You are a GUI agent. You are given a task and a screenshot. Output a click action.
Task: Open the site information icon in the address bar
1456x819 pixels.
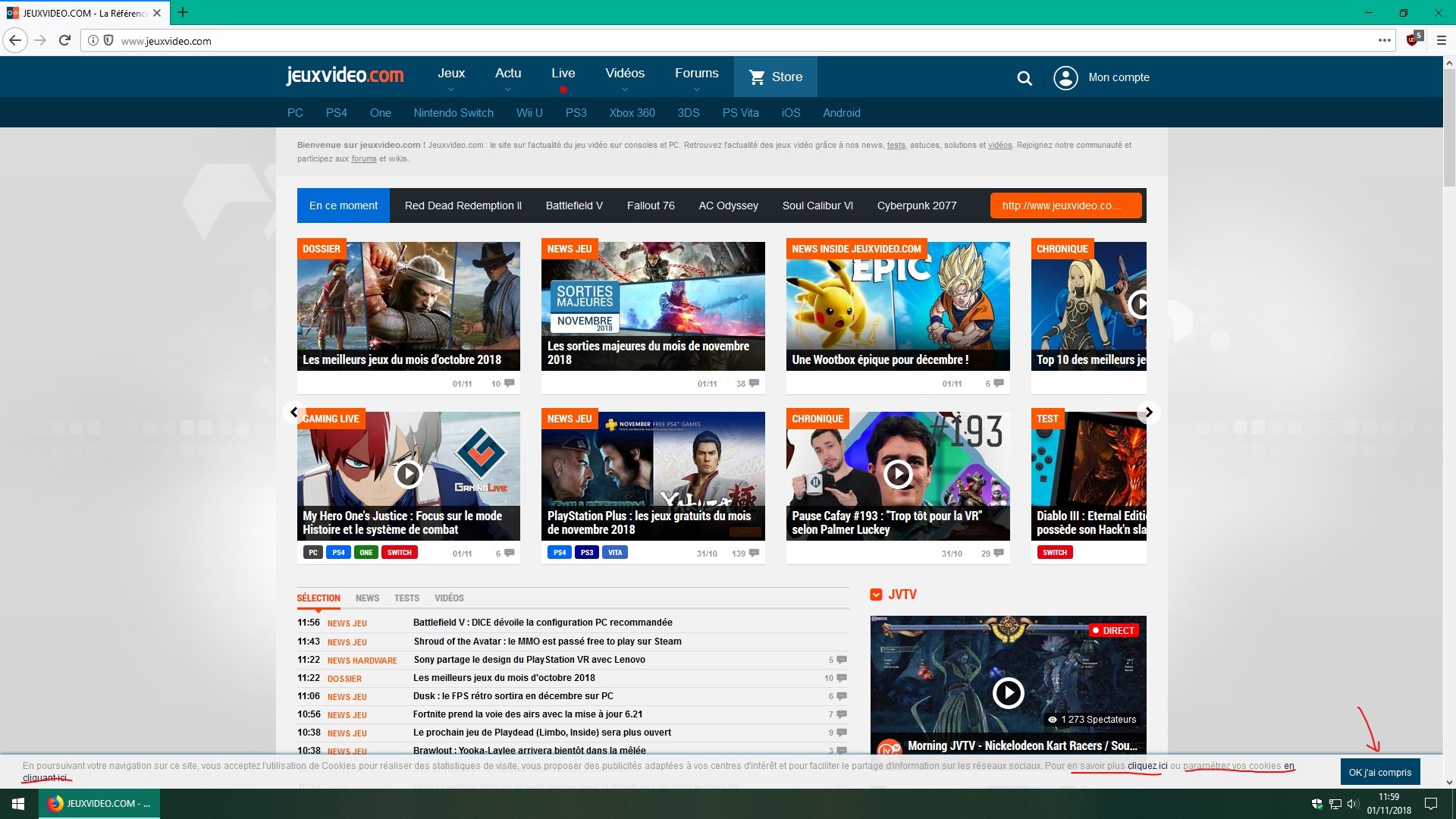coord(93,40)
